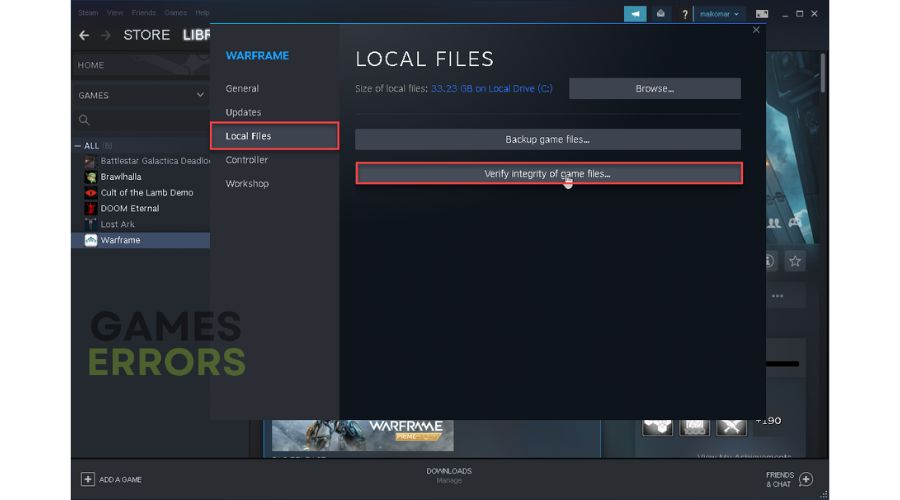Click the 33.23 GB local files size text

(491, 88)
